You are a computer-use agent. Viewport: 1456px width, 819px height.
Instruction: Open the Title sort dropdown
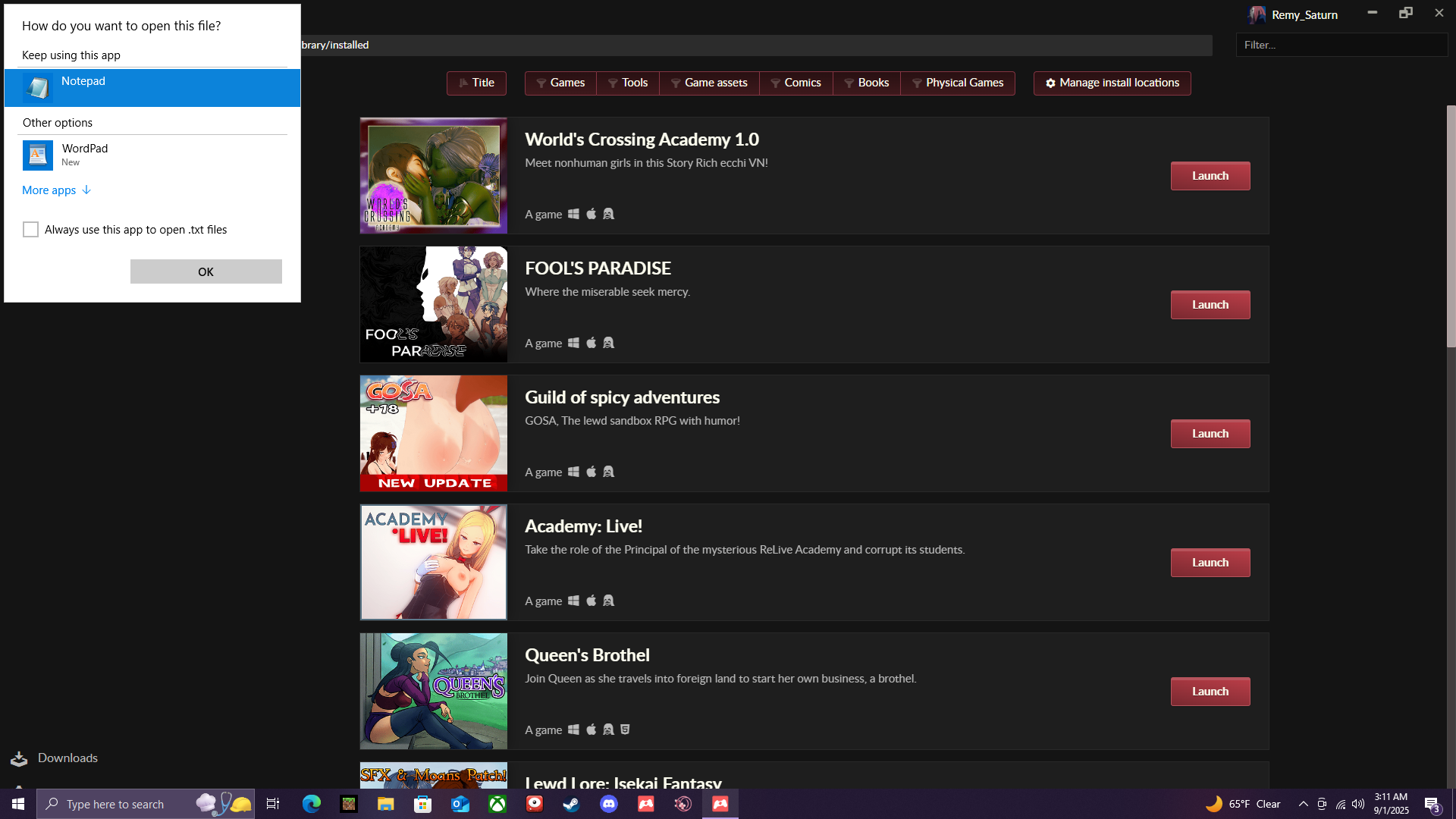476,83
